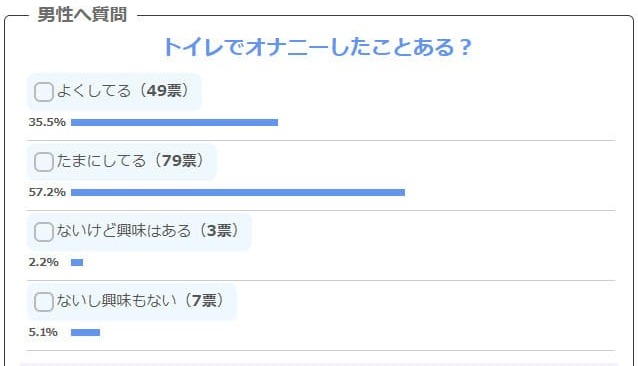Check the よくしてる checkbox

point(44,92)
